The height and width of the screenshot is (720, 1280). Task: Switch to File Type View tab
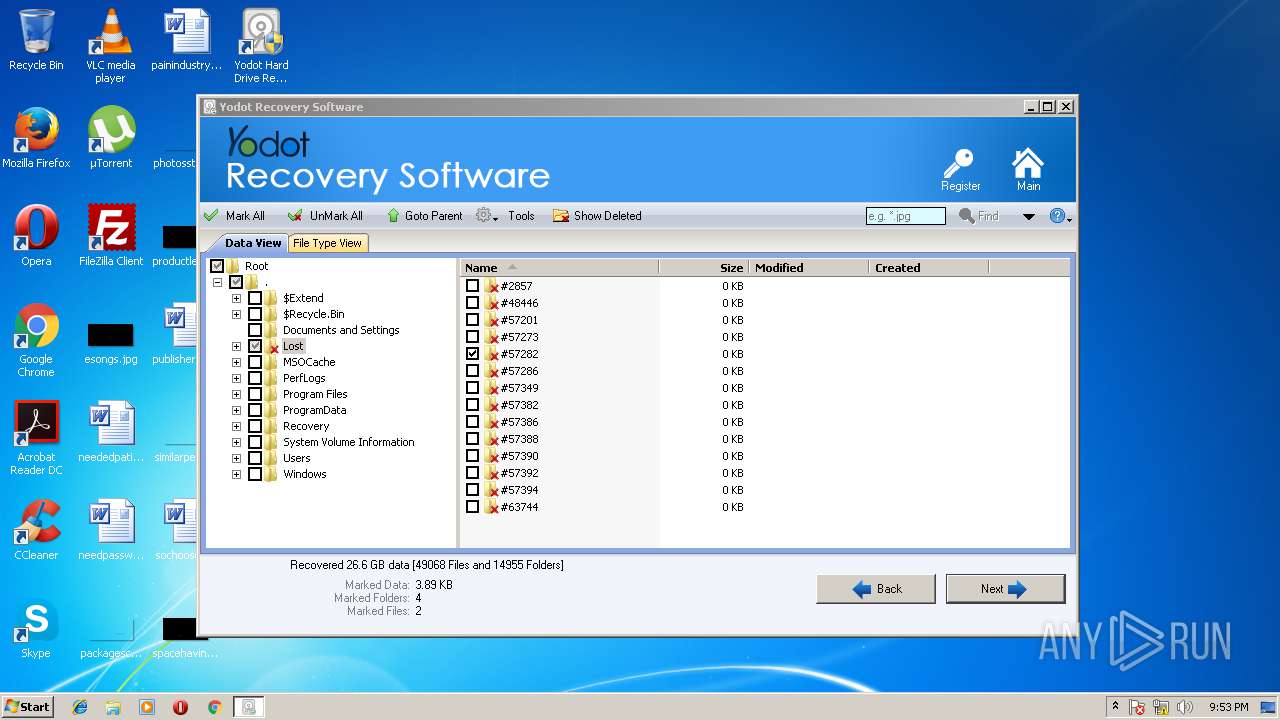click(328, 243)
